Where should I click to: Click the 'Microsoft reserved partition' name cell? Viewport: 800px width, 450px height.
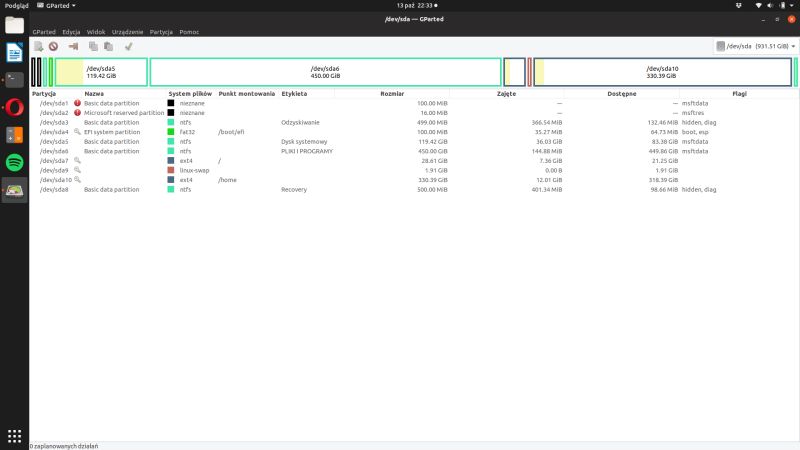point(124,113)
